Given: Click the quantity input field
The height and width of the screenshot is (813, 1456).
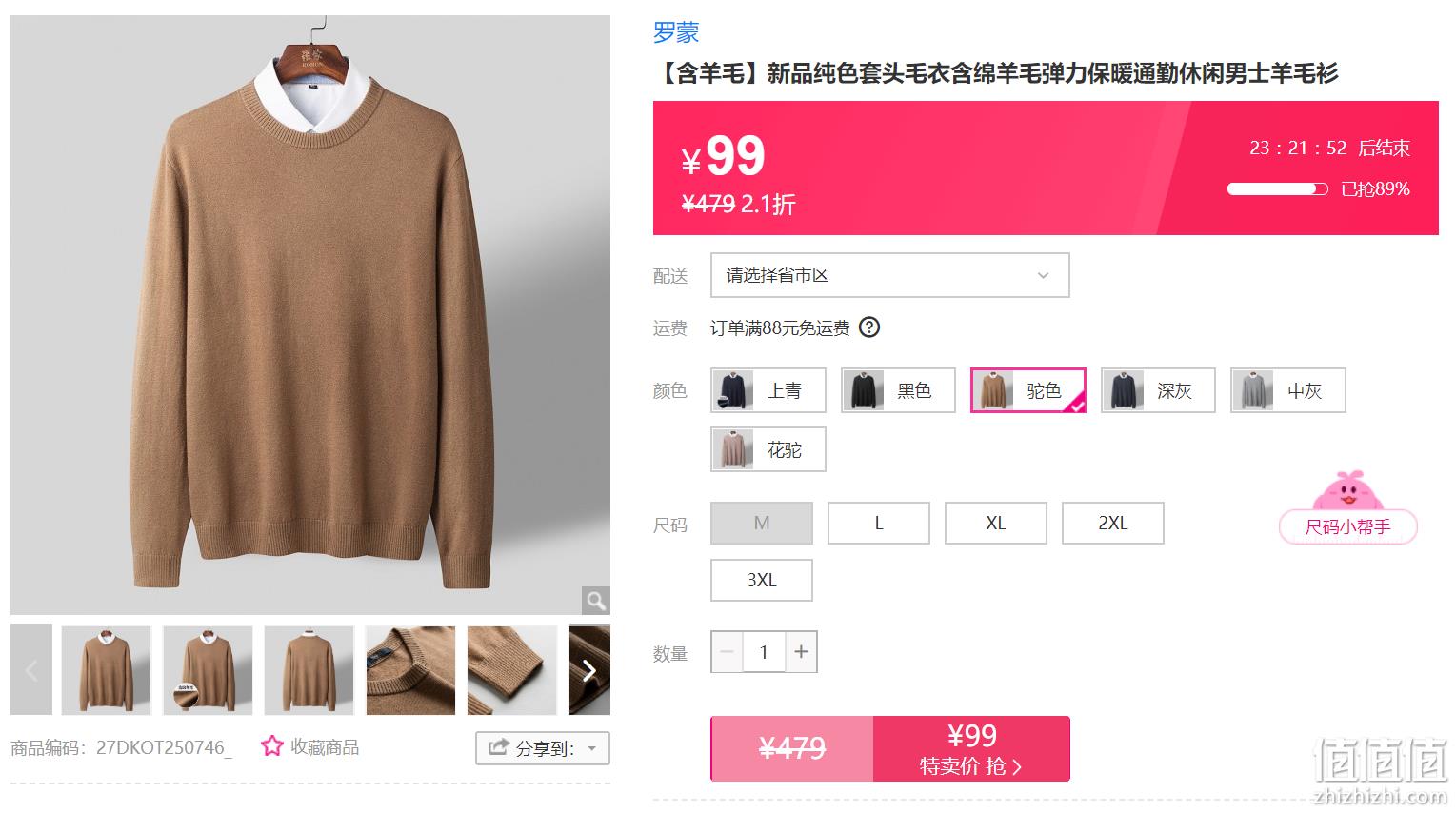Looking at the screenshot, I should [764, 652].
